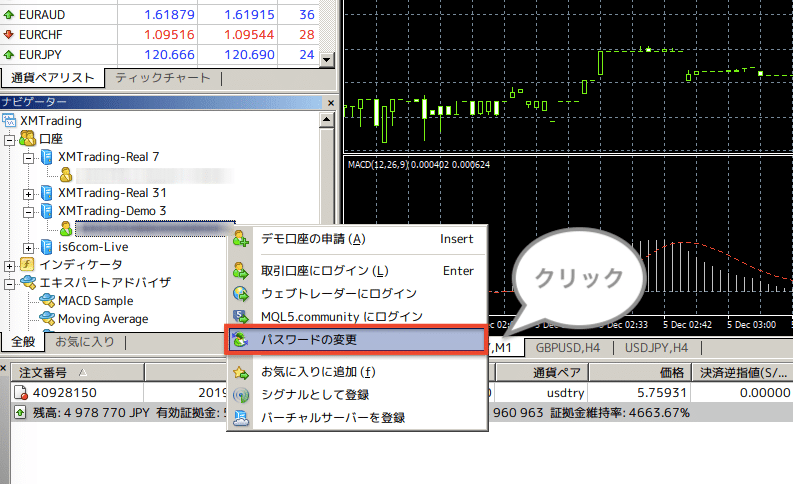Click the Moving Average expert icon

pos(47,319)
